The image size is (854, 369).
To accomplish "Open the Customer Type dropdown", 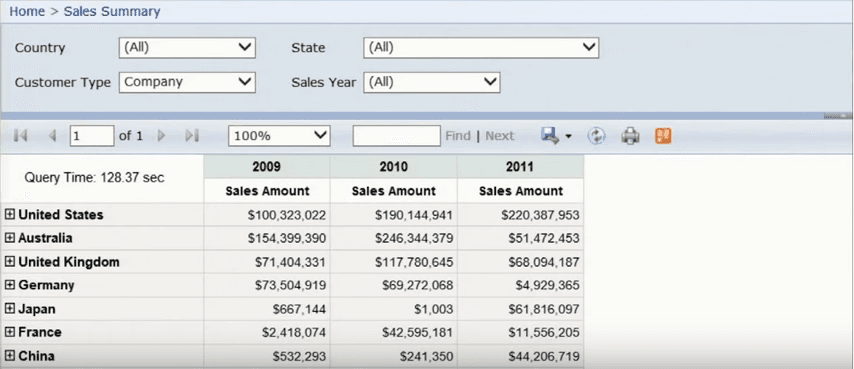I will tap(187, 82).
